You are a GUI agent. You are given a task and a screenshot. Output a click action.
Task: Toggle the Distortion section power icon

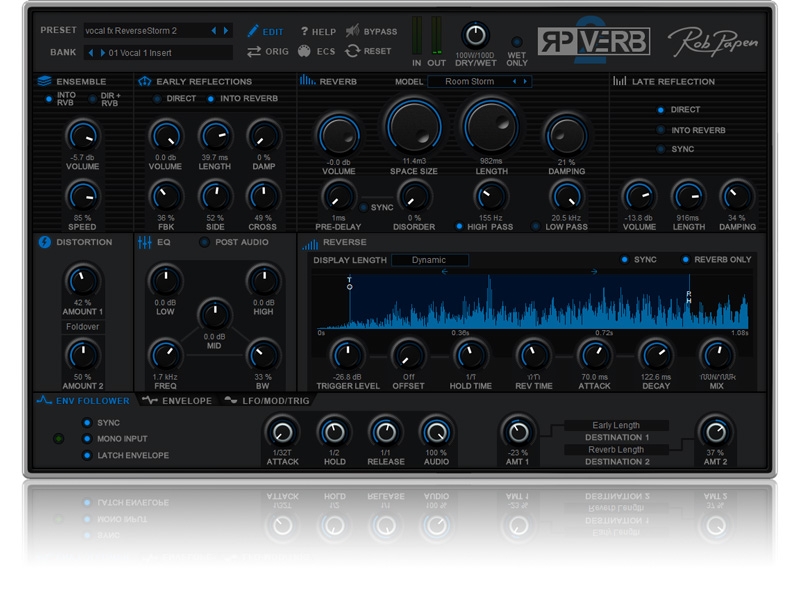[x=45, y=242]
